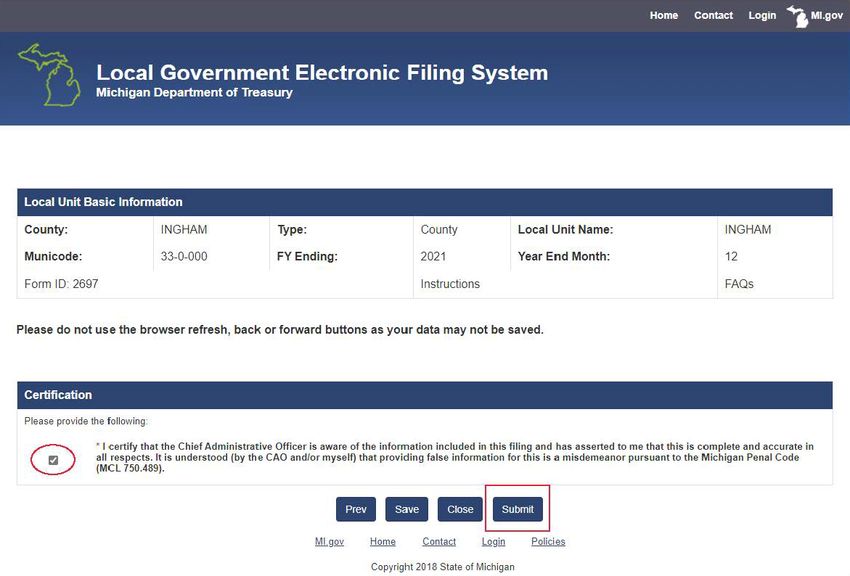Click the Close button
This screenshot has width=850, height=576.
[460, 509]
